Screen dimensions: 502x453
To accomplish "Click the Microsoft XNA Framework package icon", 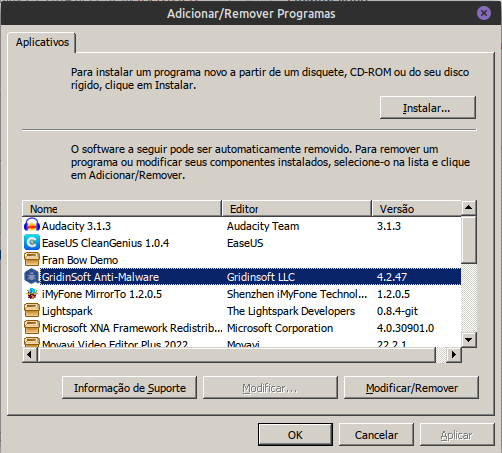I will click(32, 328).
